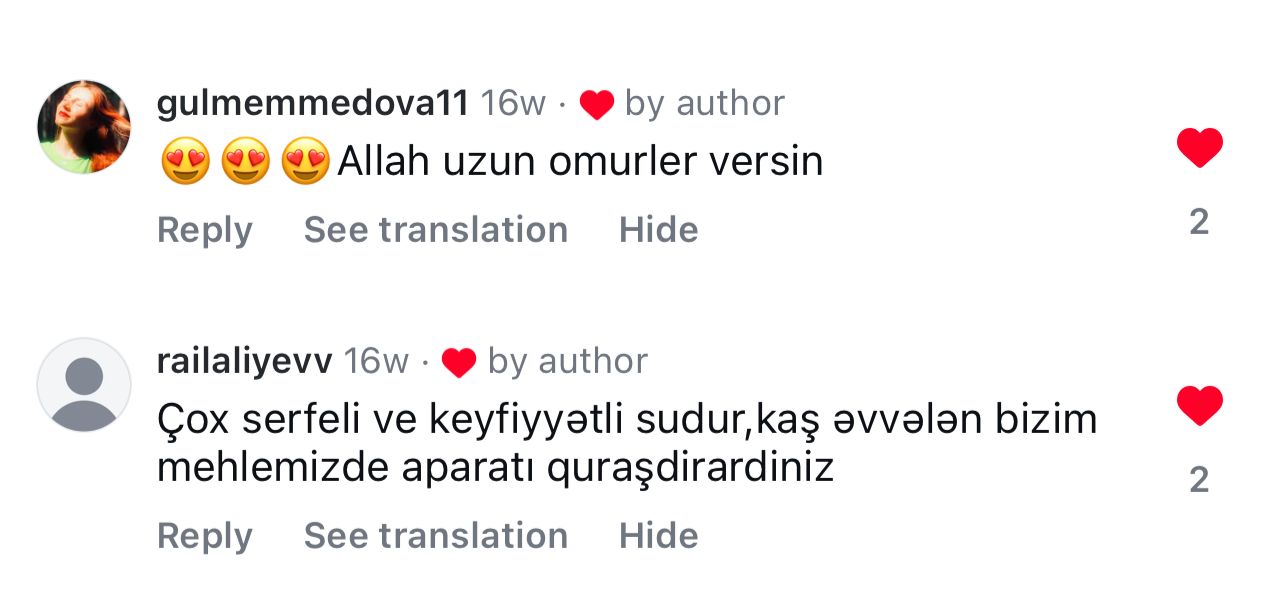Unlike gulmemmedova11's comment with the red heart
This screenshot has width=1284, height=613.
tap(1199, 148)
